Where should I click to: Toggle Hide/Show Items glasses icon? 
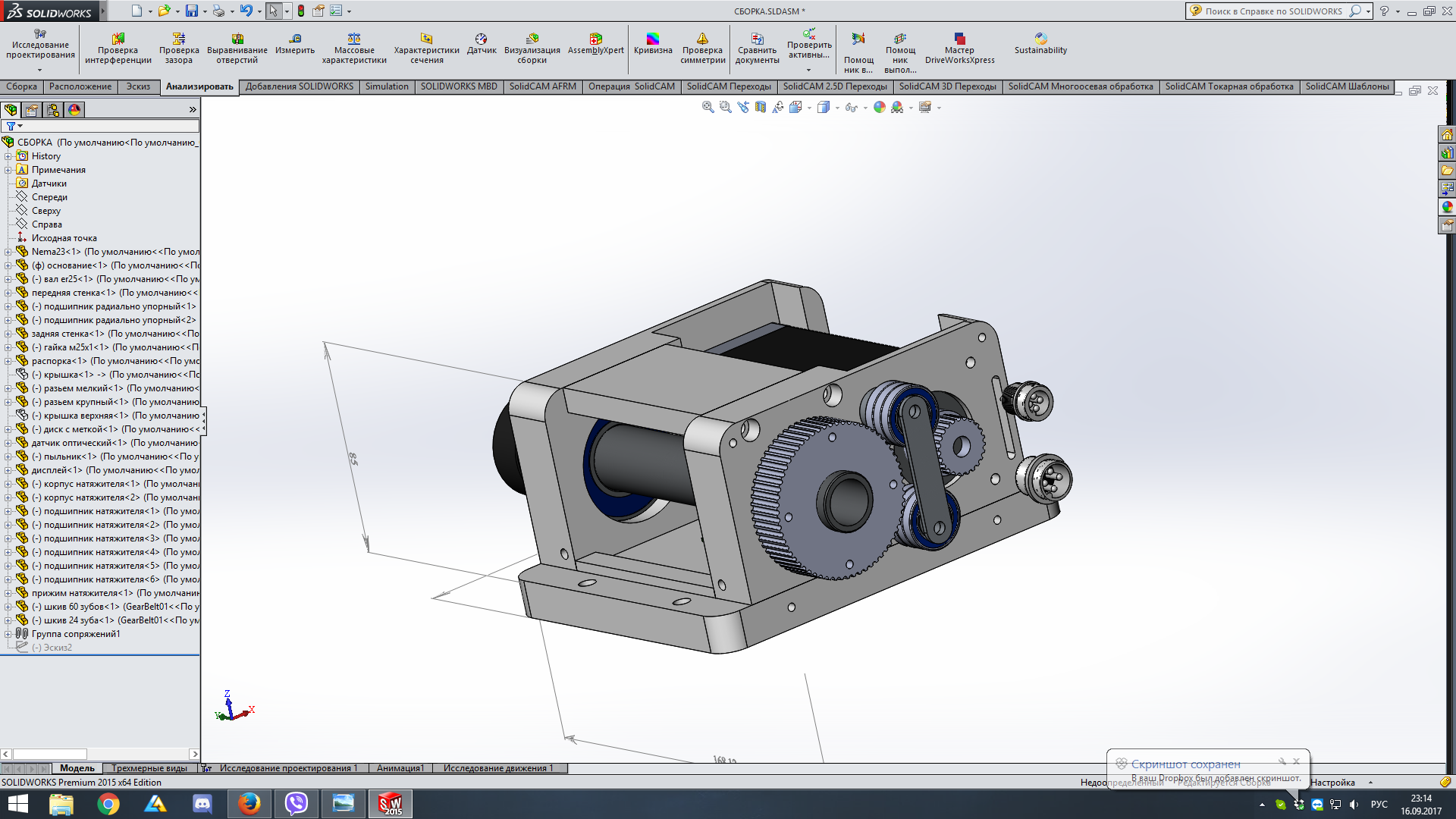coord(851,108)
